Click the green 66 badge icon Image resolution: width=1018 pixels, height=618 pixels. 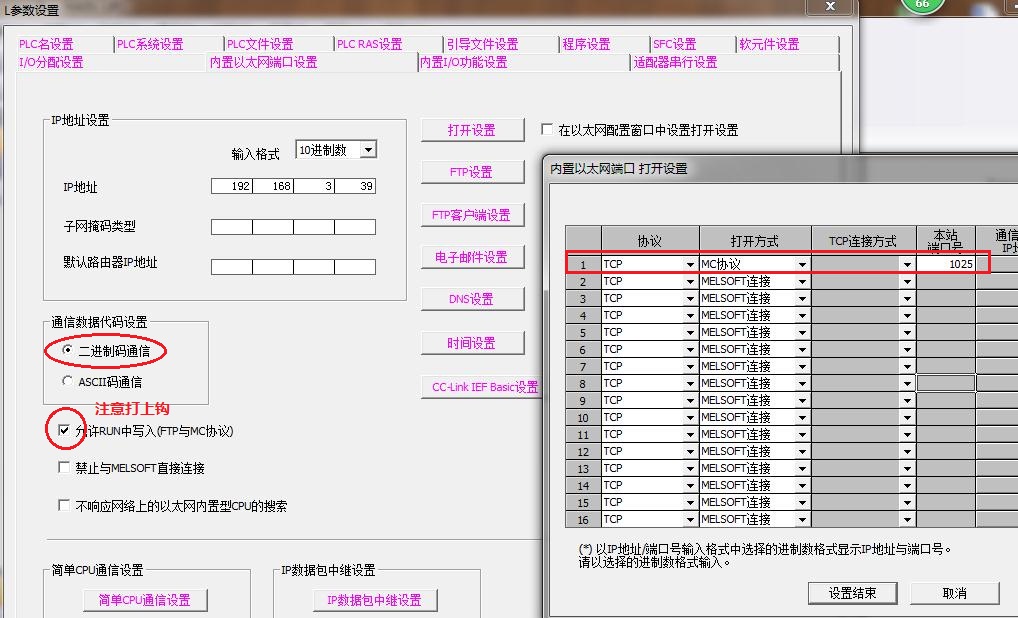[921, 5]
